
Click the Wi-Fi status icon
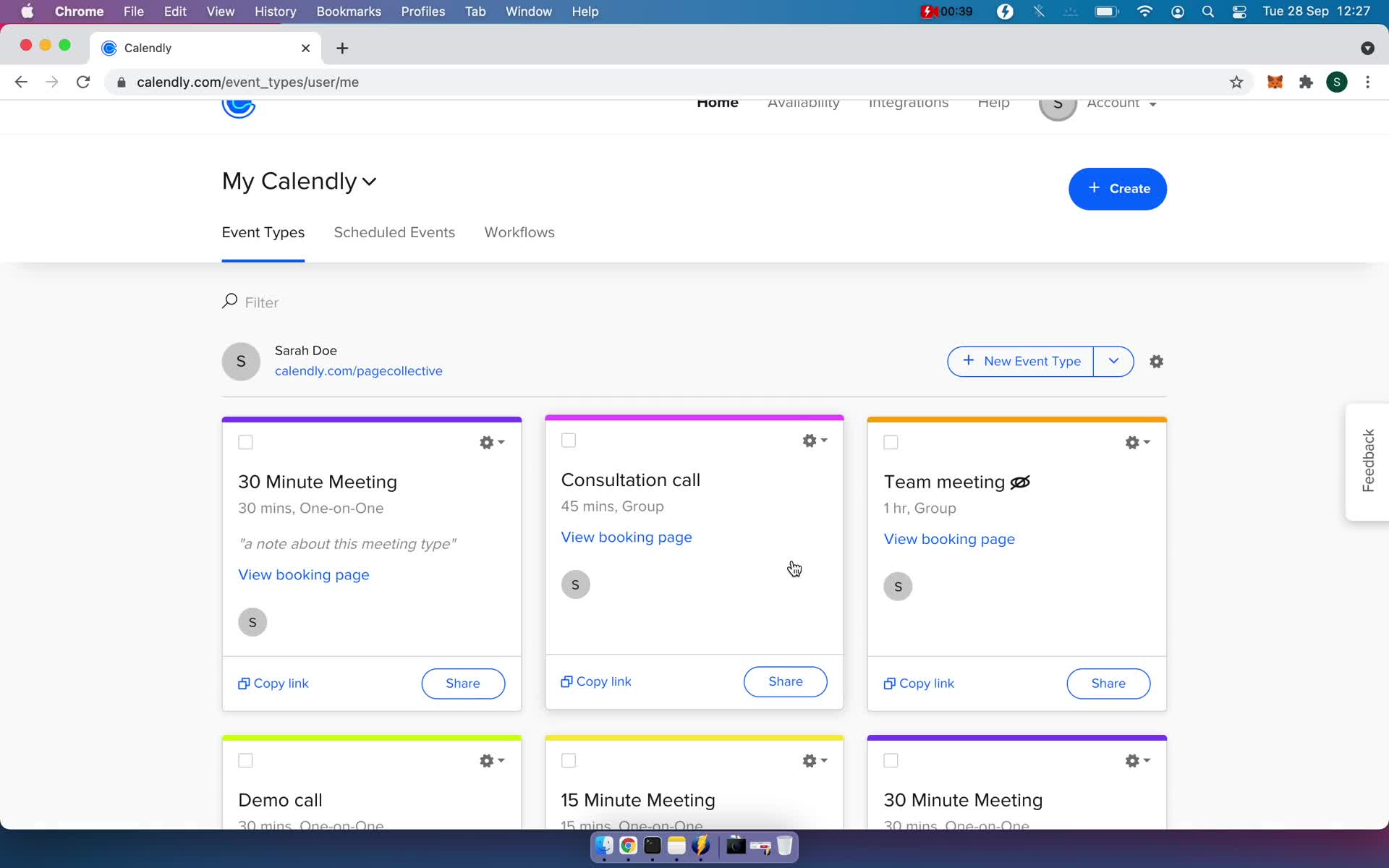[1144, 12]
